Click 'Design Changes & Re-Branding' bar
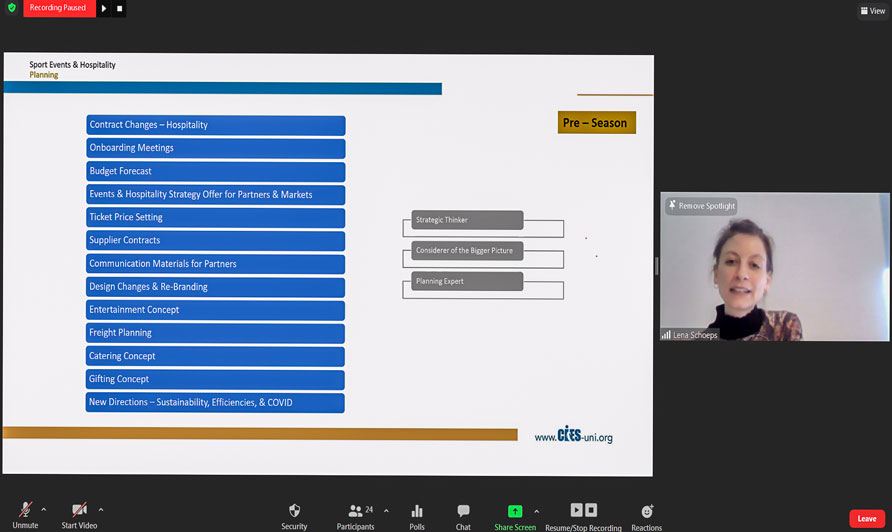Screen dimensions: 892x532 point(216,287)
